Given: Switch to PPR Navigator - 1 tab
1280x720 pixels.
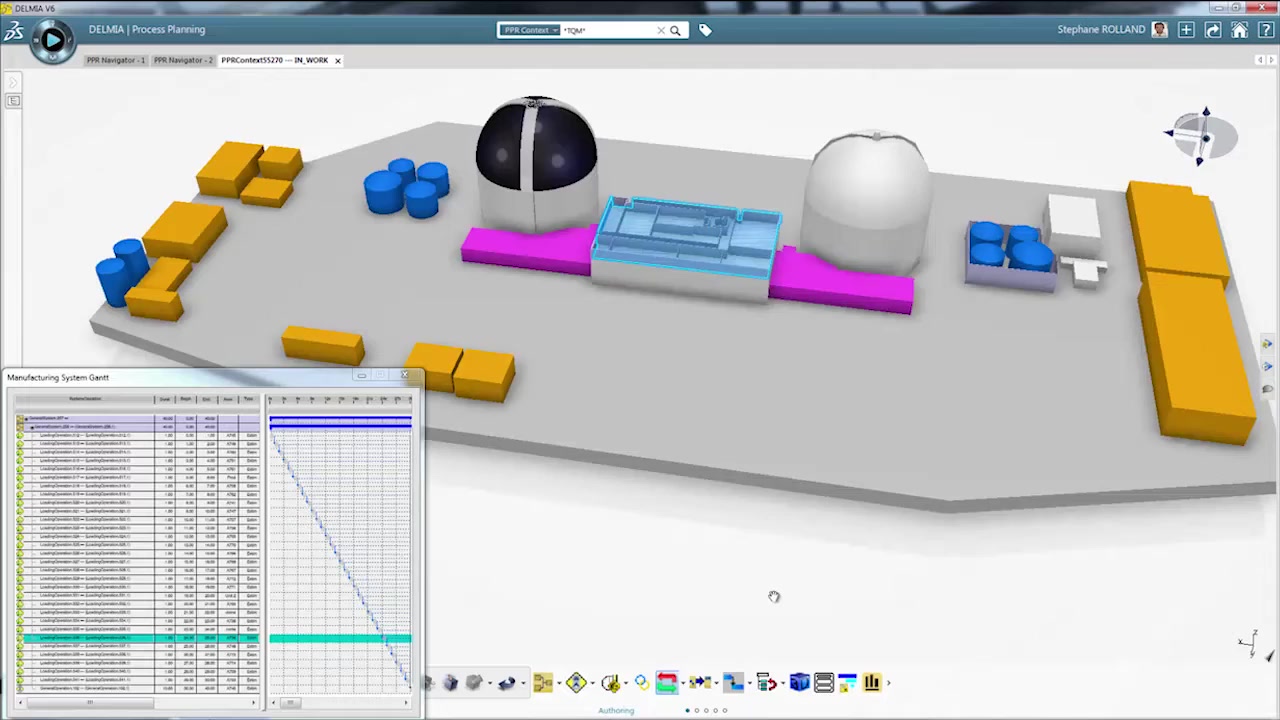Looking at the screenshot, I should 115,60.
